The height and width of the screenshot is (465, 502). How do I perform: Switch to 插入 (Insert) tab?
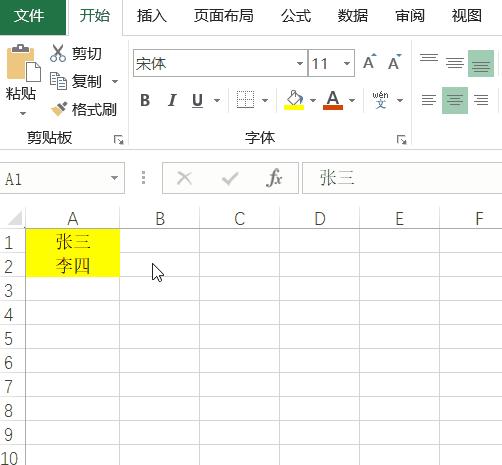[x=152, y=16]
